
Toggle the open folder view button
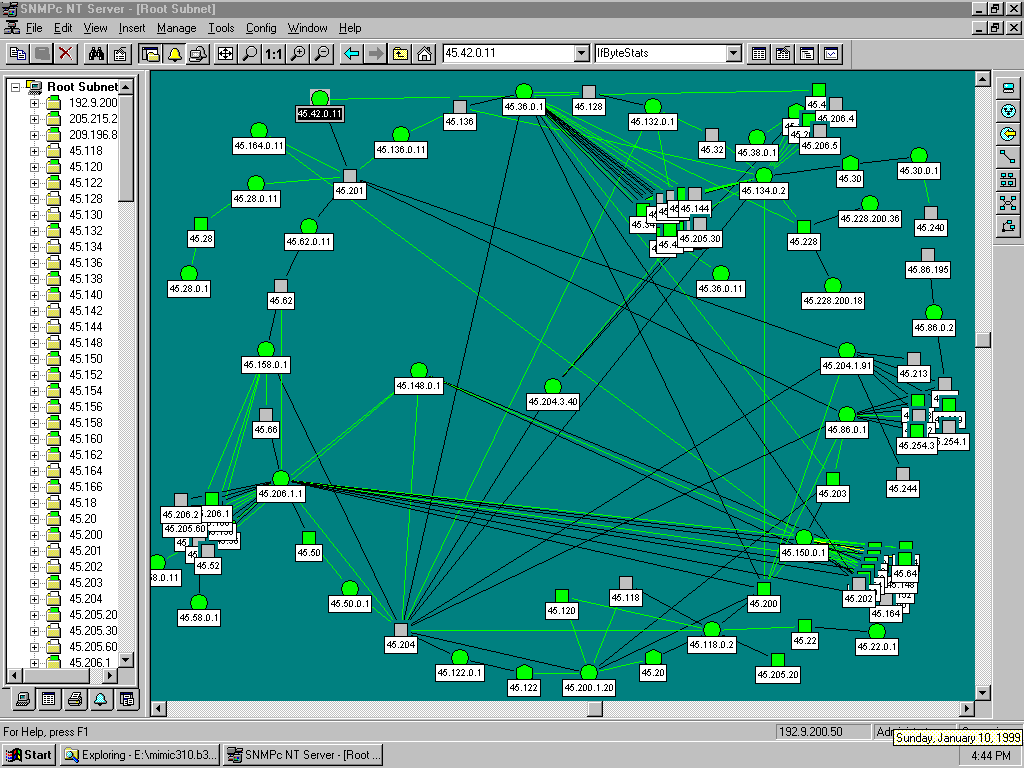[150, 54]
